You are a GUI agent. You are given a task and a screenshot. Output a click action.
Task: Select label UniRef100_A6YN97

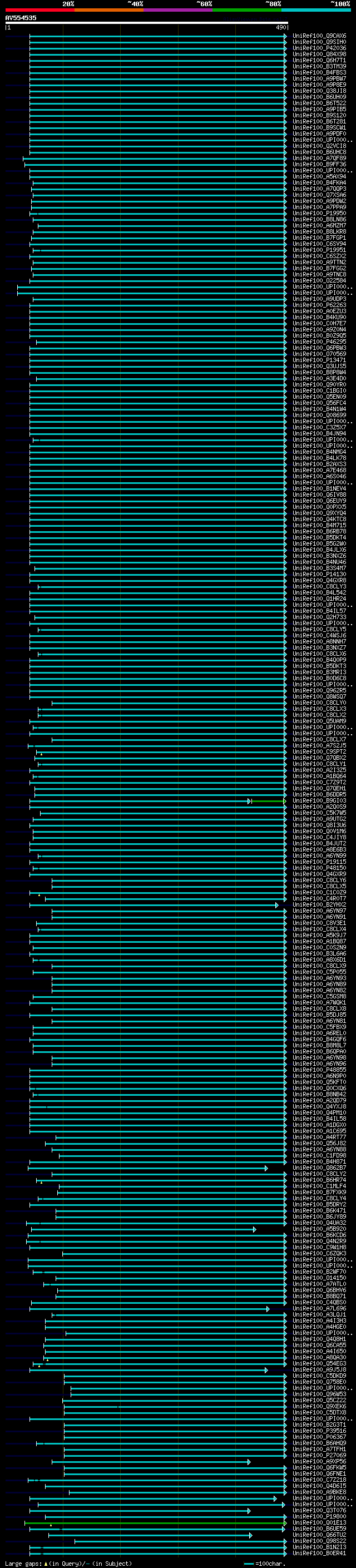click(x=319, y=911)
